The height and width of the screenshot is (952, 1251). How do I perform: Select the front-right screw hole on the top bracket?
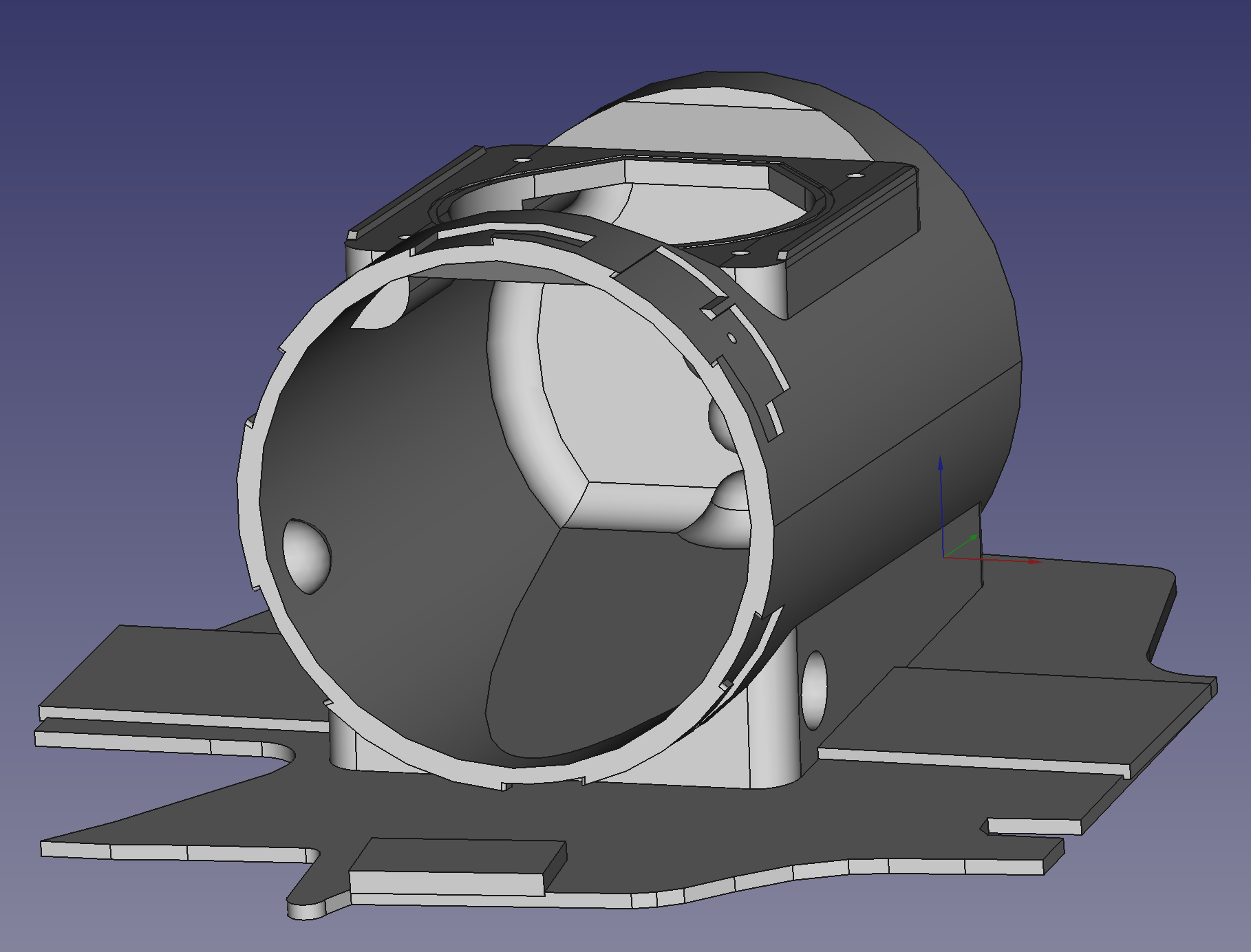click(x=741, y=252)
